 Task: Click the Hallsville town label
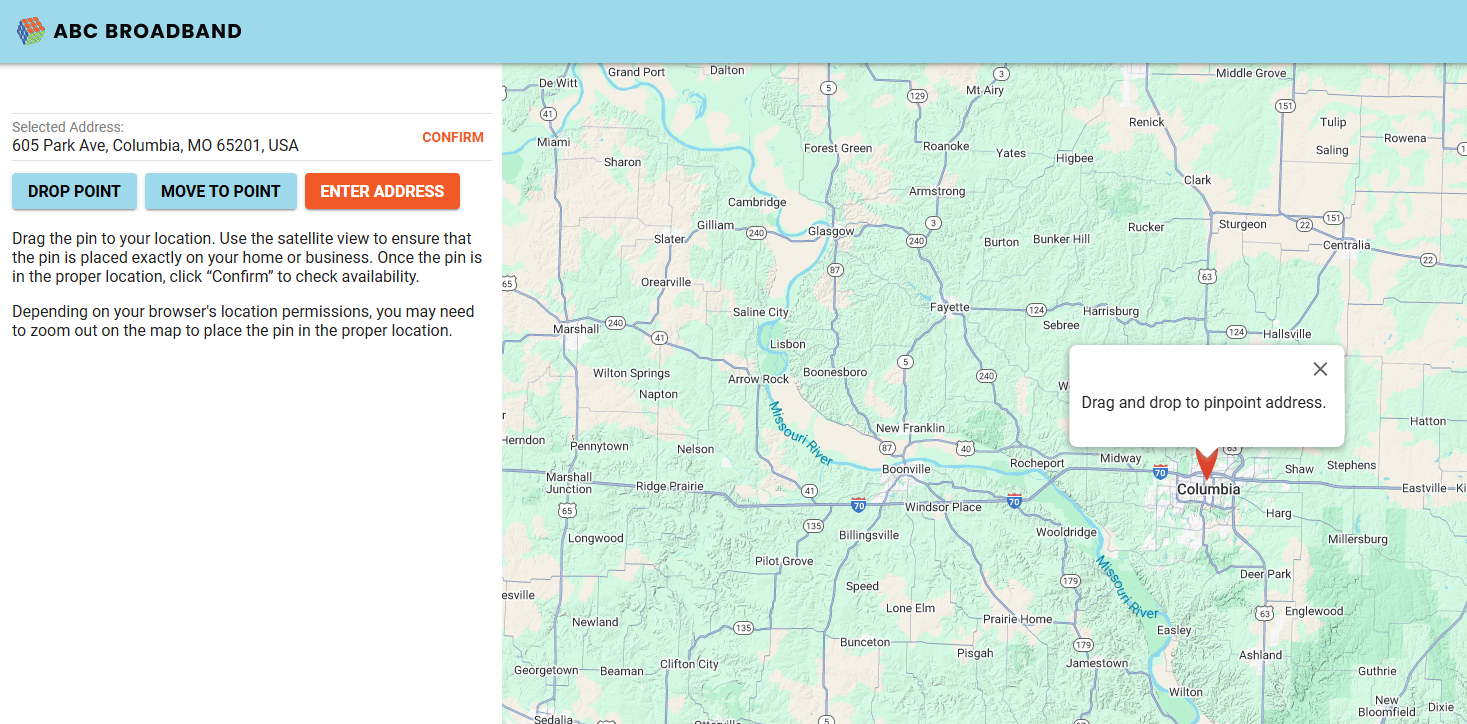click(x=1287, y=334)
